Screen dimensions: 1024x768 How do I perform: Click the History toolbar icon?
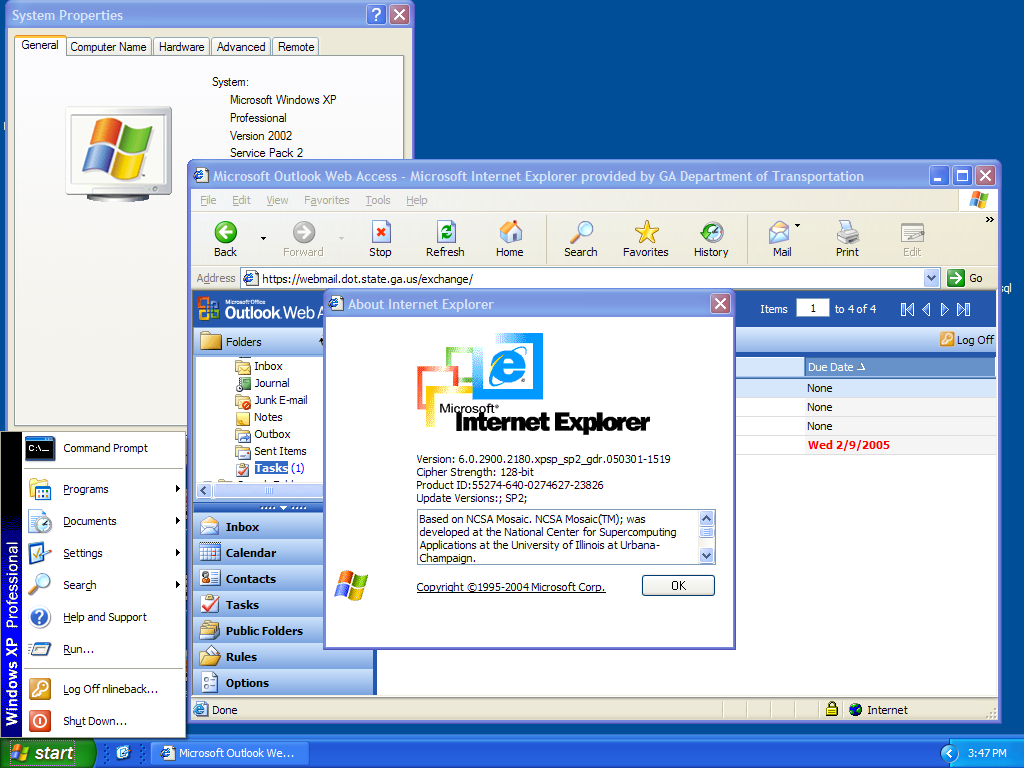click(711, 239)
